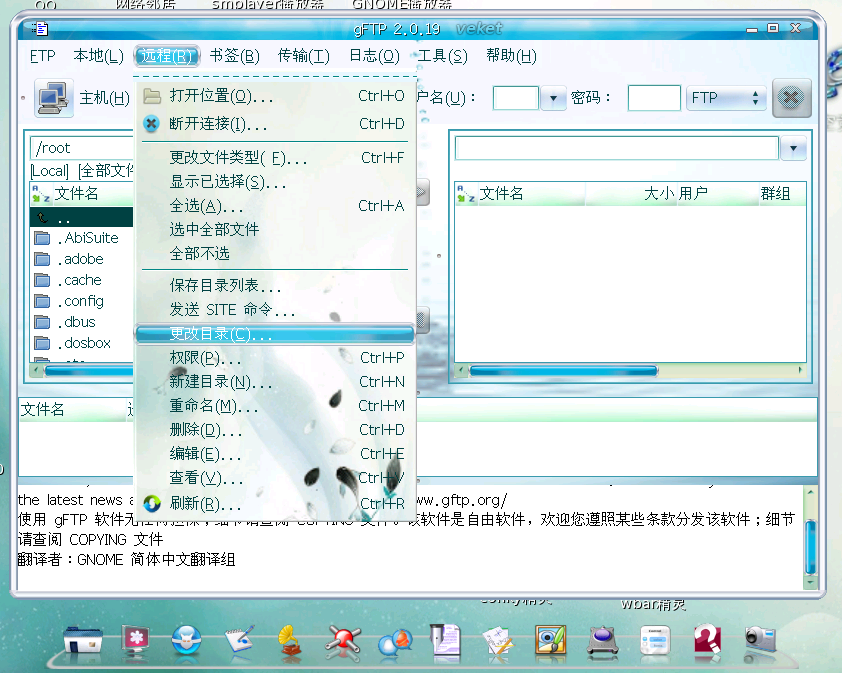842x673 pixels.
Task: Open the help question mark dock icon
Action: click(x=707, y=639)
